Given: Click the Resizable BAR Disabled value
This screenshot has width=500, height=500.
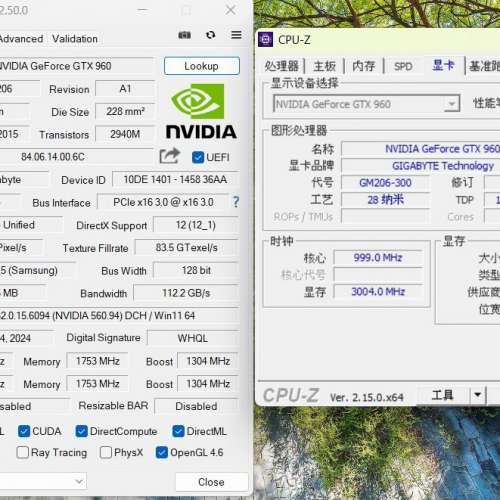Looking at the screenshot, I should click(197, 406).
